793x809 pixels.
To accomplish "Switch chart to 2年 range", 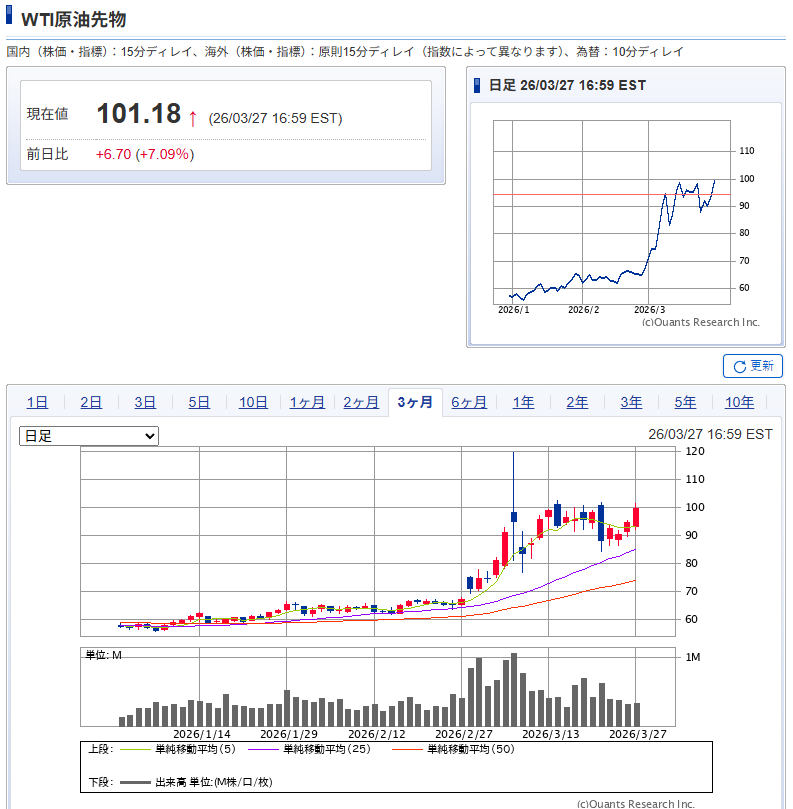I will [x=577, y=402].
